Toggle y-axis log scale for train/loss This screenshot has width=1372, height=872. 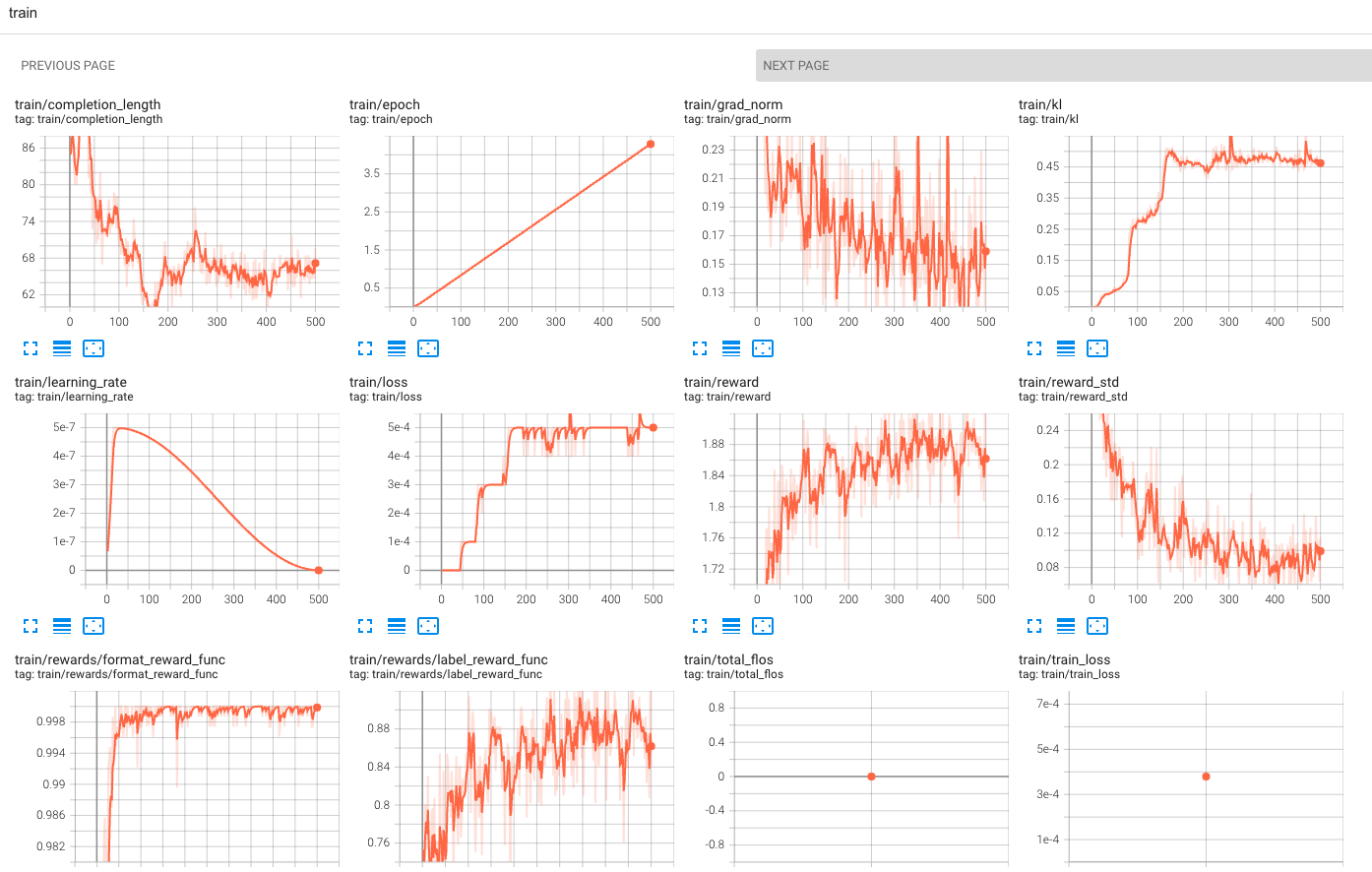pyautogui.click(x=397, y=626)
